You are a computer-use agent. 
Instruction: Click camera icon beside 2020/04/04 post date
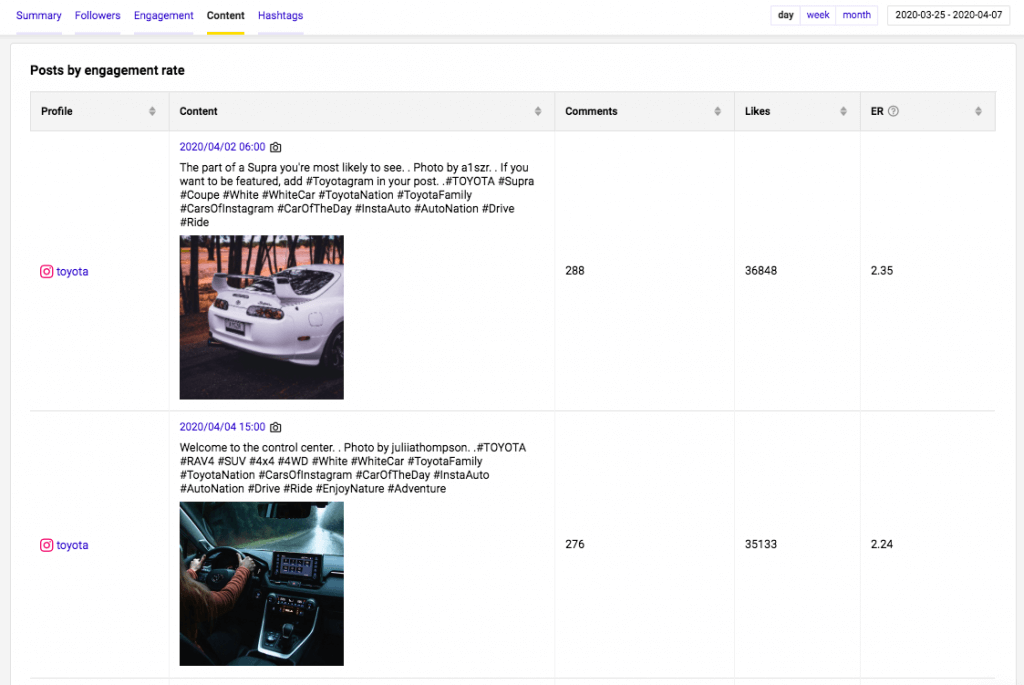276,428
